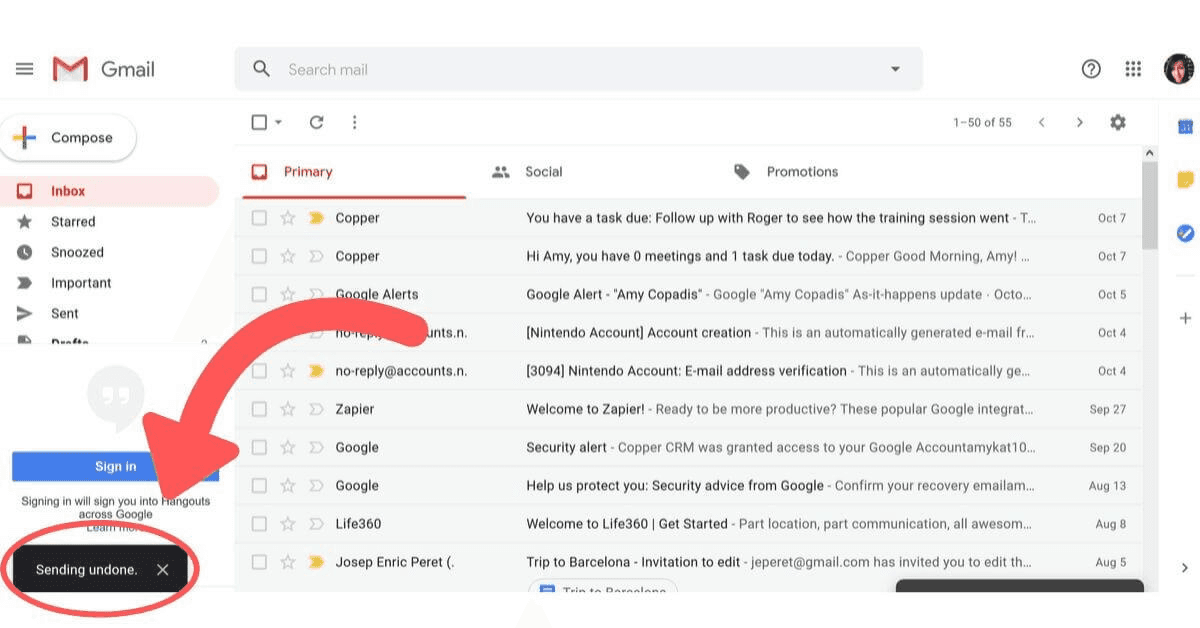Expand the side panel with right chevron
This screenshot has height=628, width=1200.
tap(1185, 568)
